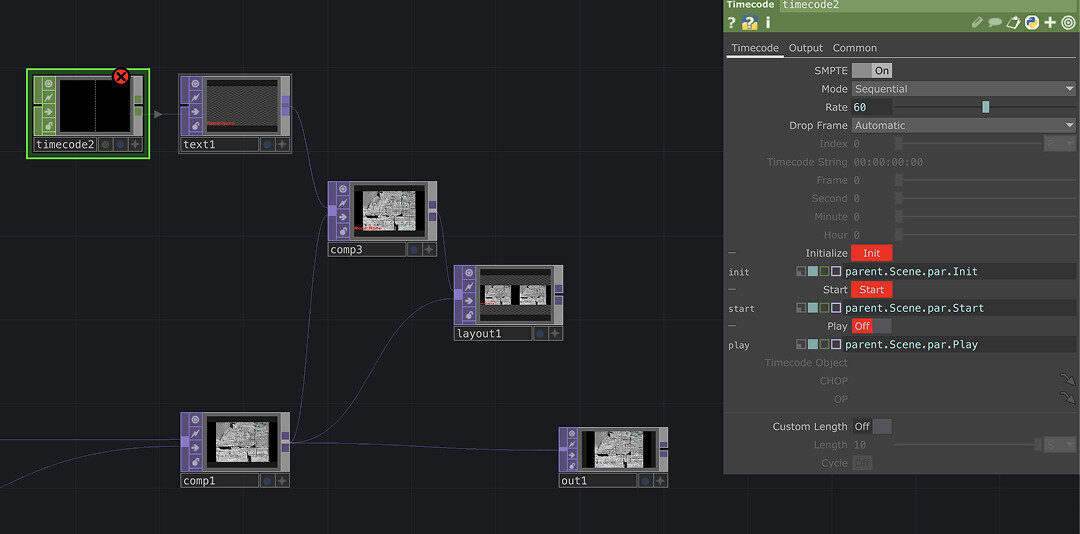Toggle lightning bypass flag on text1 node

195,97
